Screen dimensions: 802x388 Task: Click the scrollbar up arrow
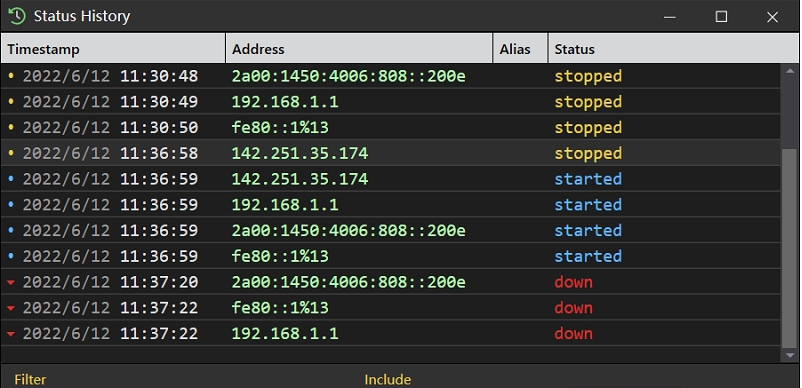click(790, 71)
